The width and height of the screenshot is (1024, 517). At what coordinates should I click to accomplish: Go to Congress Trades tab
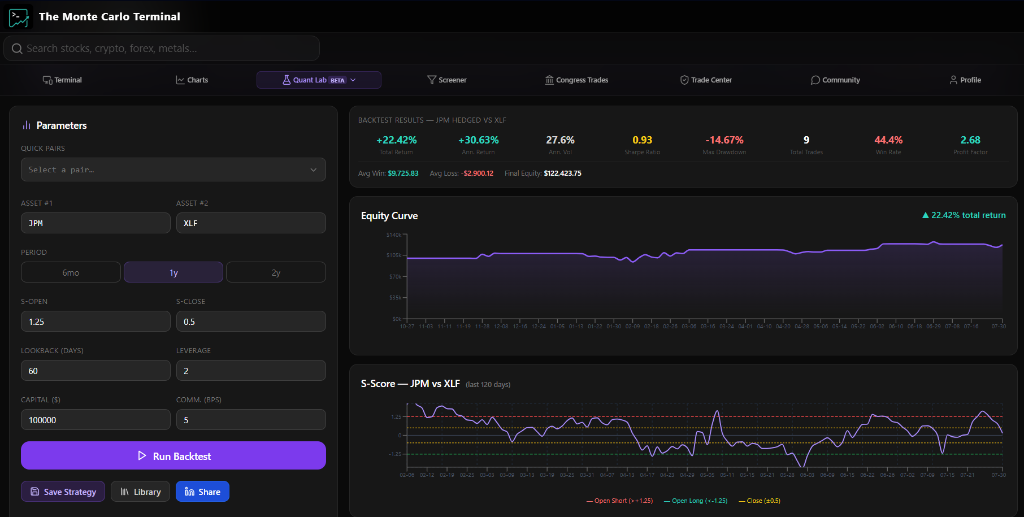click(x=577, y=80)
